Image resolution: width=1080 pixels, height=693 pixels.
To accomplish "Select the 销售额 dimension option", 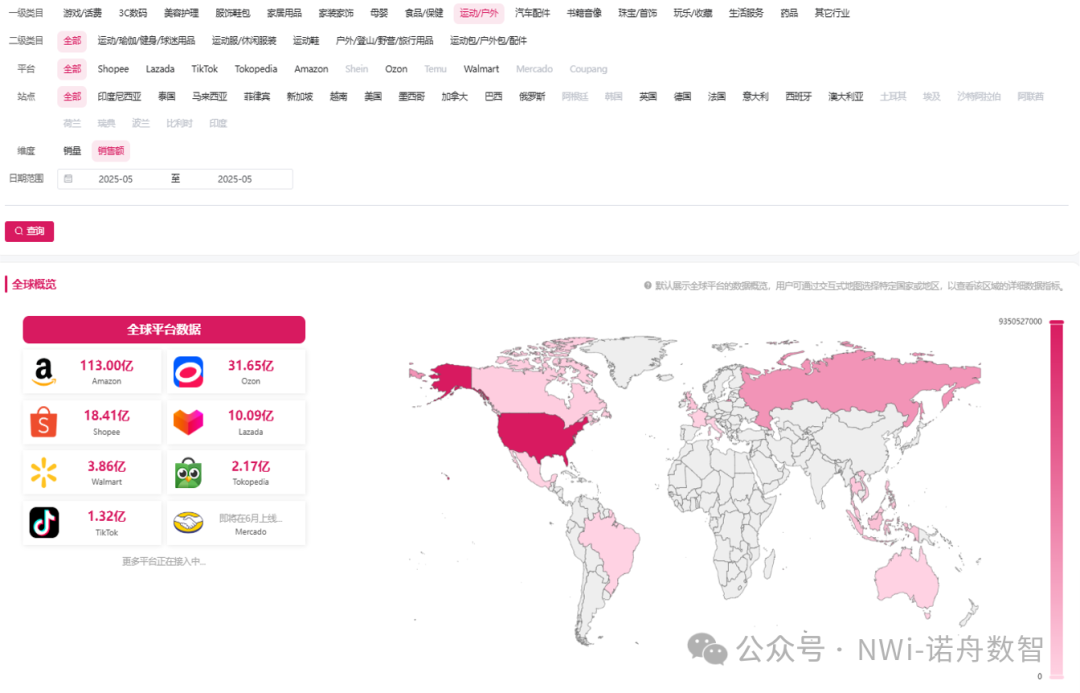I will pyautogui.click(x=111, y=151).
